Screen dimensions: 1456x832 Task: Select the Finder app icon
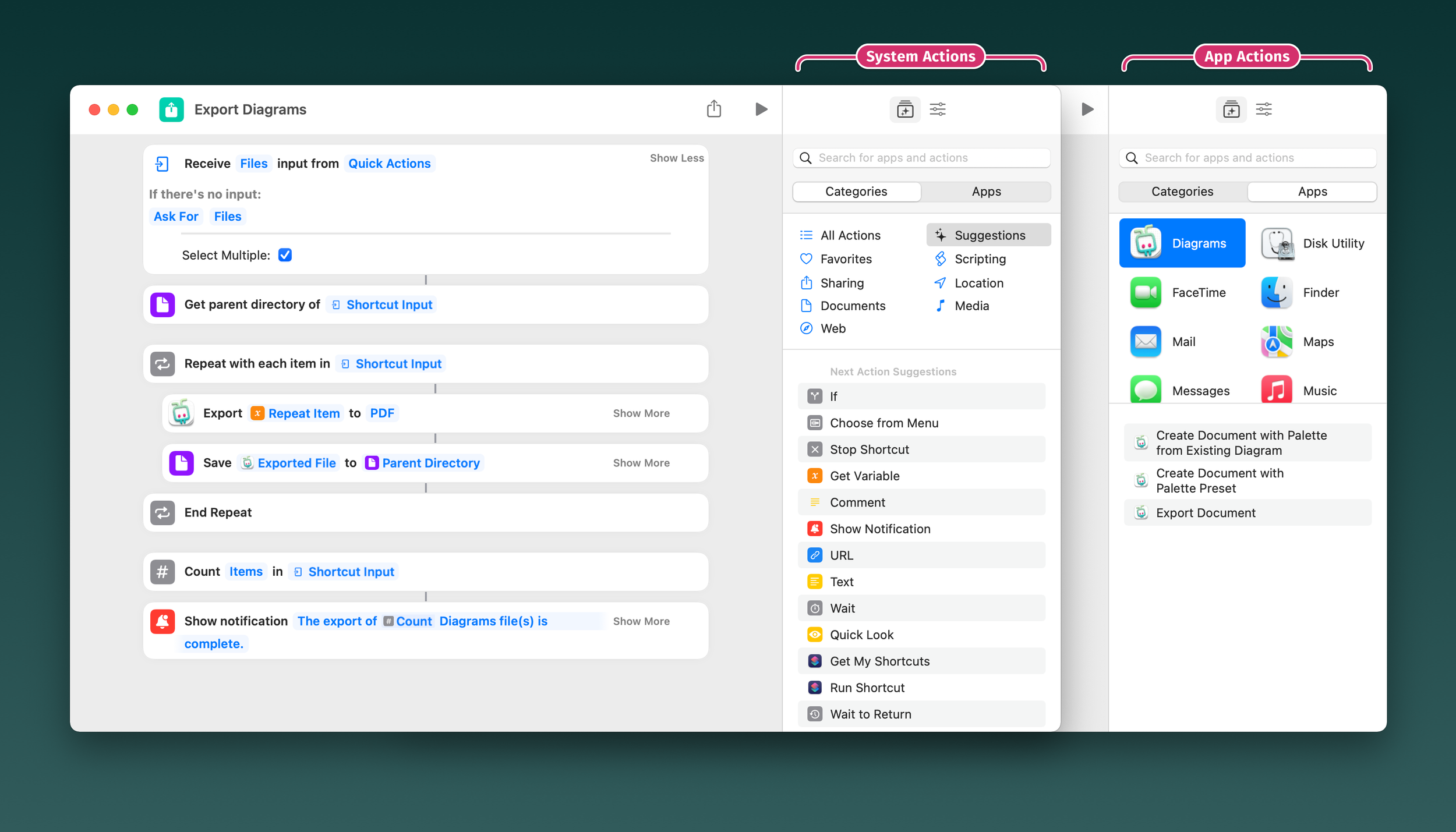pyautogui.click(x=1276, y=292)
